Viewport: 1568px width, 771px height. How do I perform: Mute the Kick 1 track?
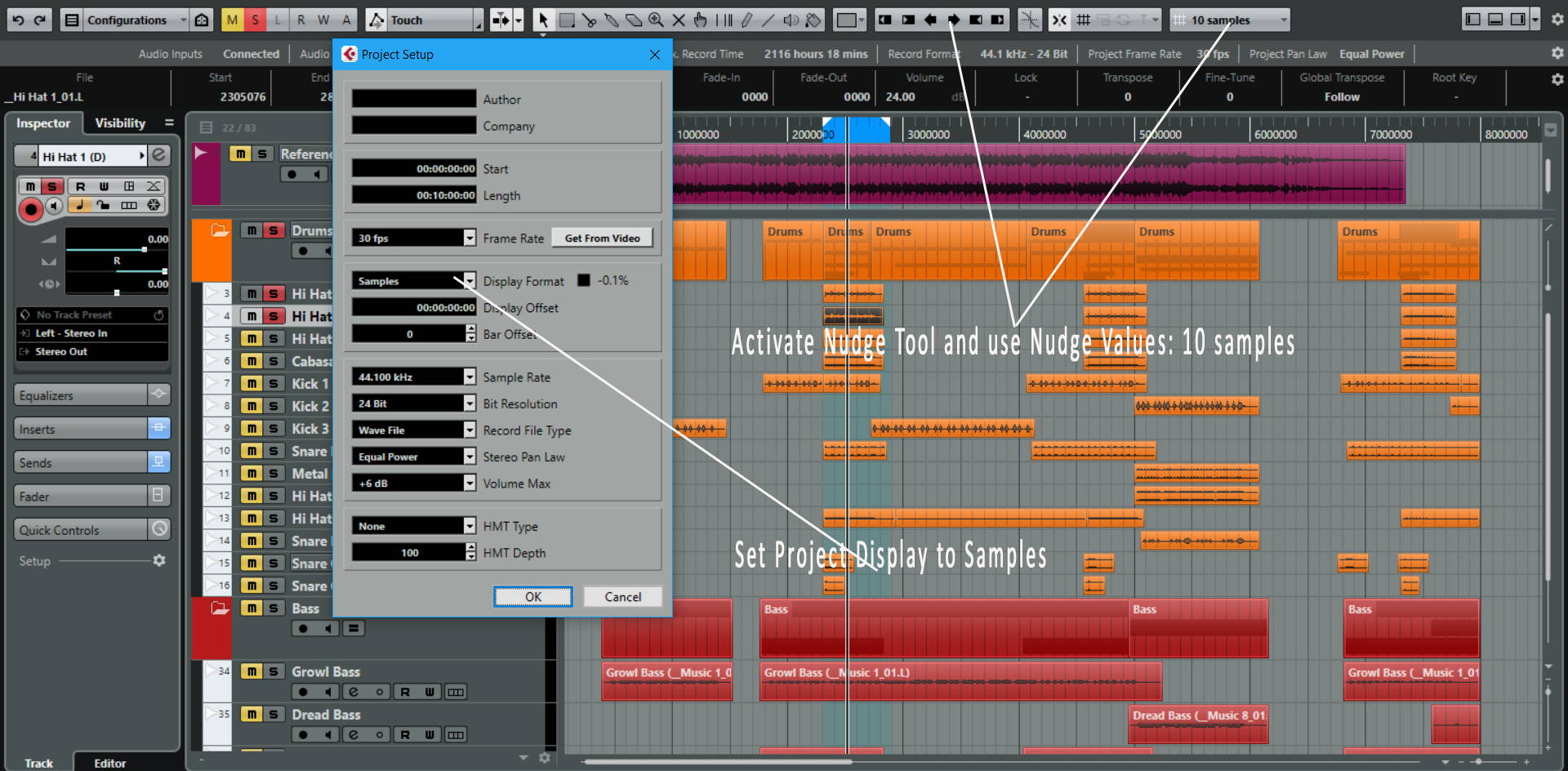click(x=252, y=383)
